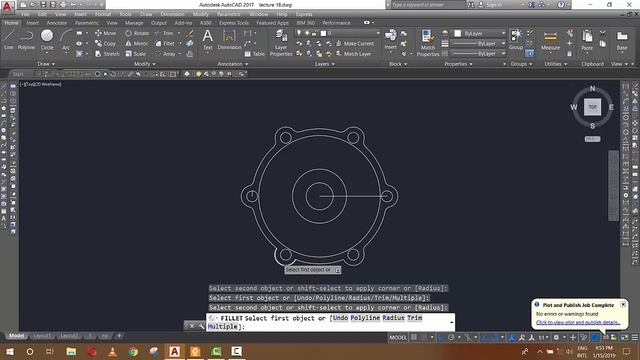Open File Explorer from taskbar
This screenshot has width=640, height=360.
point(71,351)
